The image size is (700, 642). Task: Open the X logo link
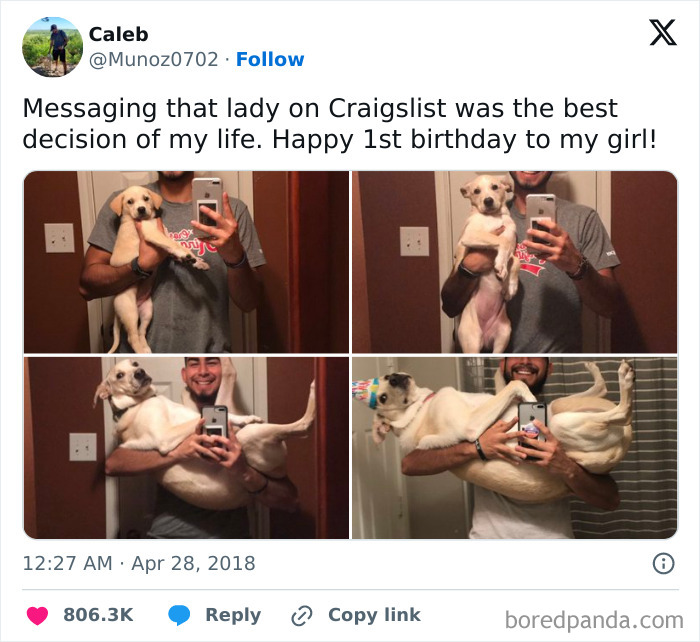click(663, 33)
